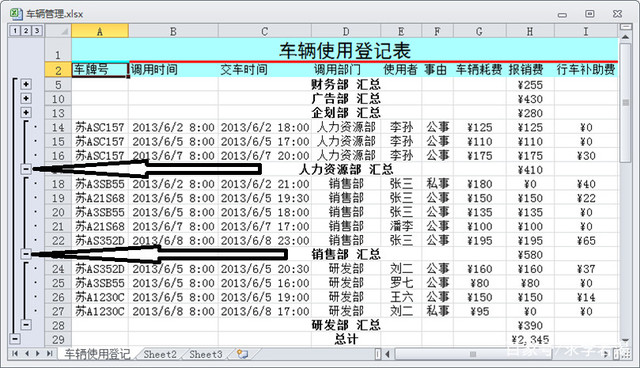Click the Excel file icon in title bar
Image resolution: width=640 pixels, height=368 pixels.
[x=16, y=13]
